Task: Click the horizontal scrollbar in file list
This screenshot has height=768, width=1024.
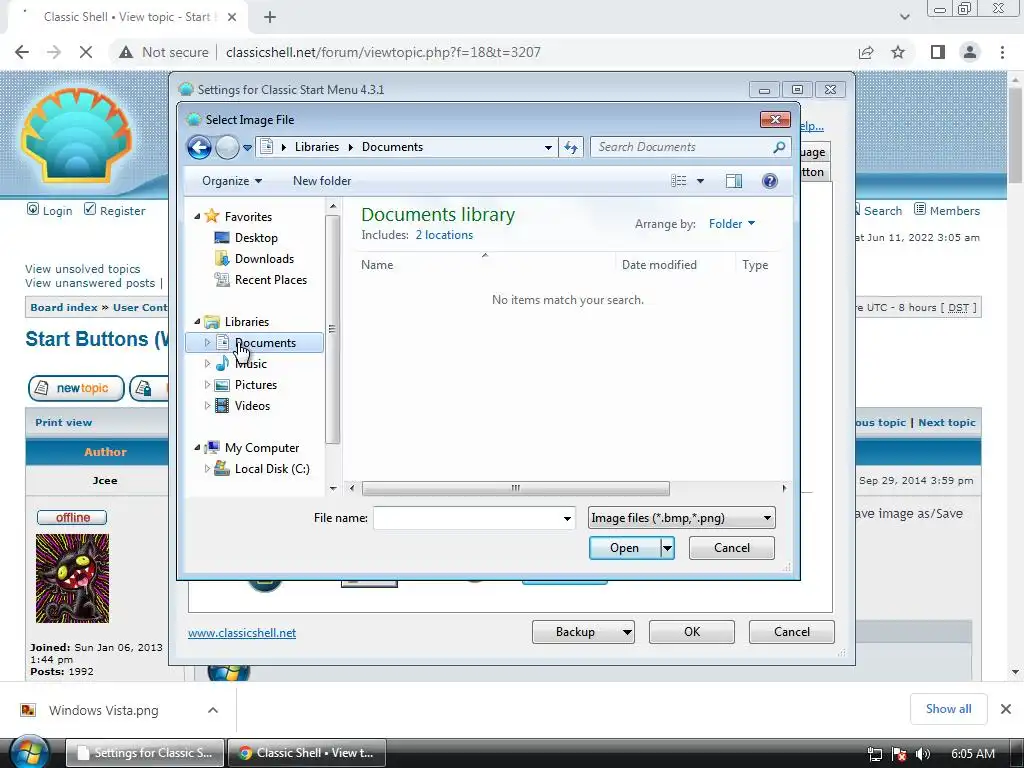Action: [515, 488]
